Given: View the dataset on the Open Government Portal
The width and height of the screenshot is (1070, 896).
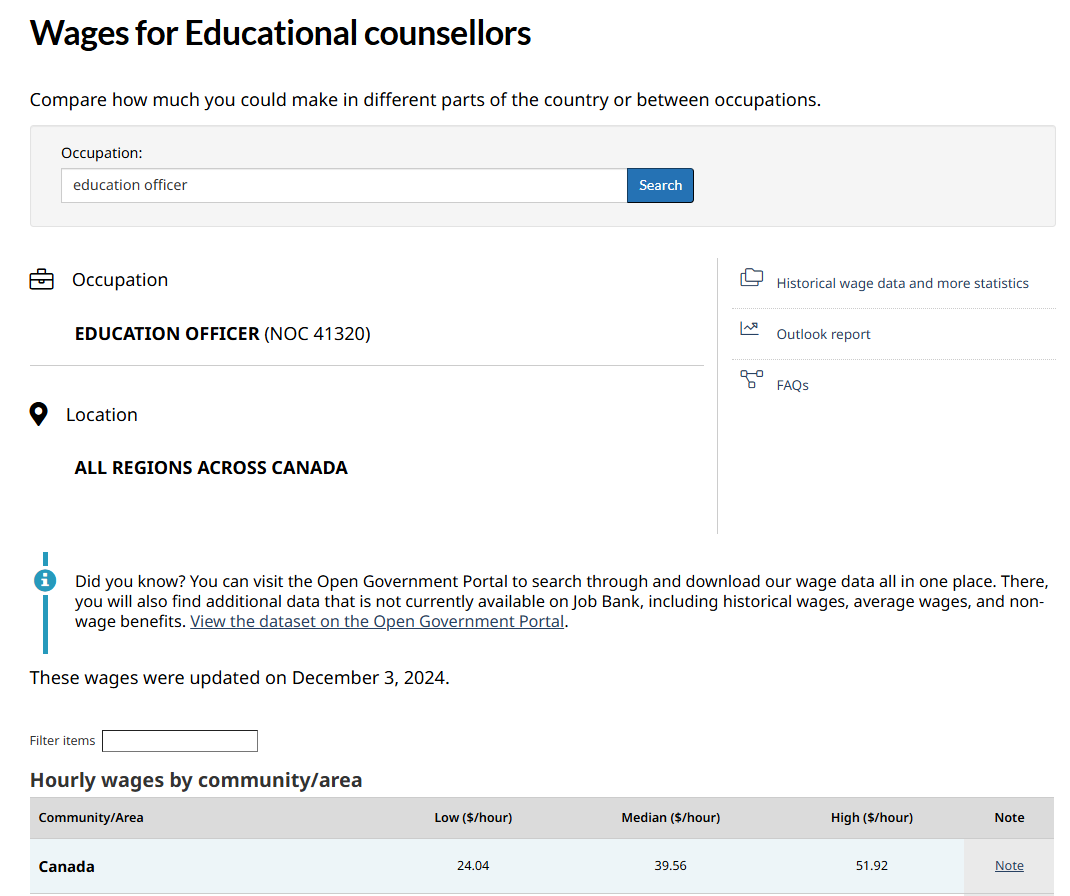Looking at the screenshot, I should click(377, 621).
